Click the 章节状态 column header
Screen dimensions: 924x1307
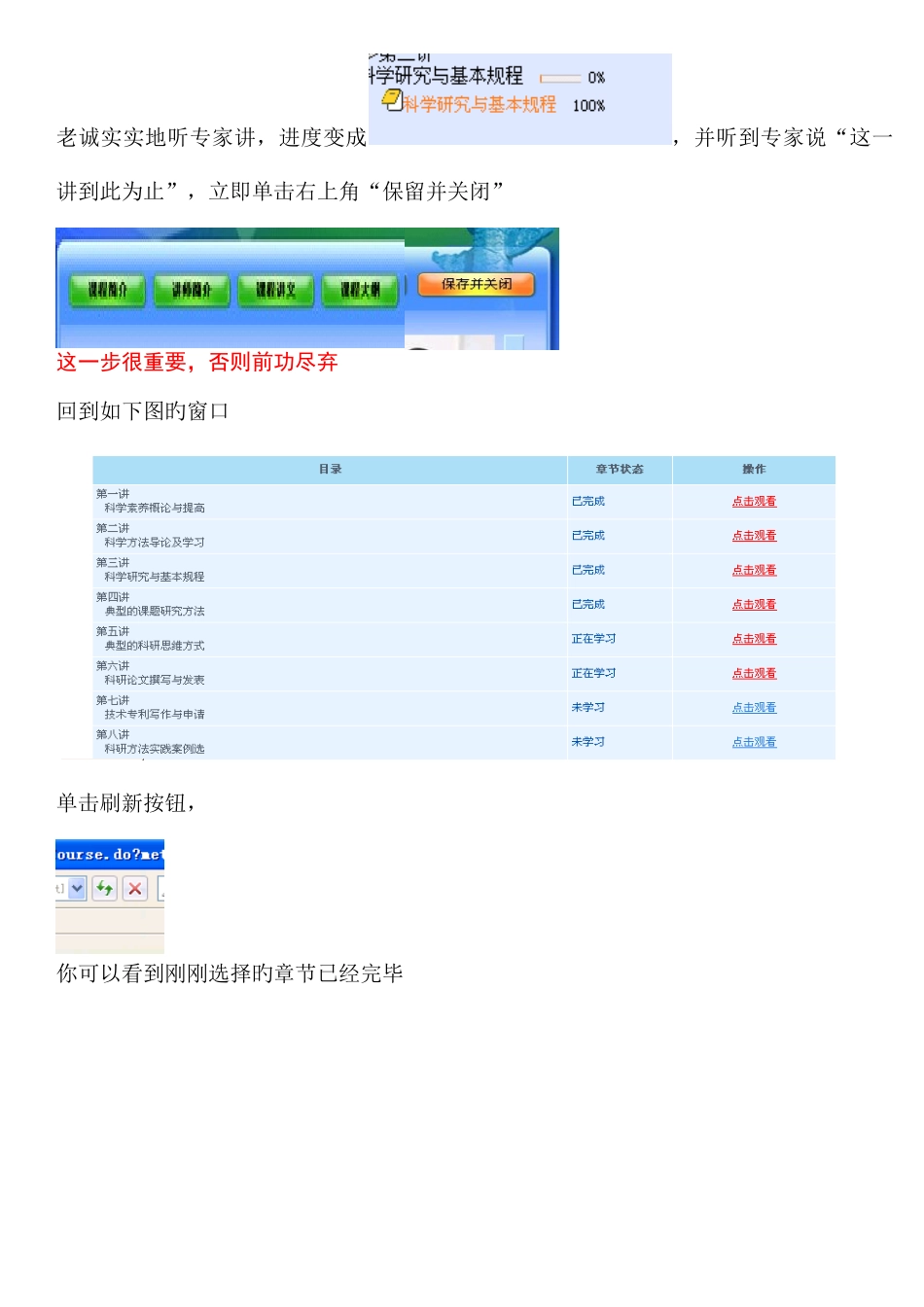click(x=620, y=470)
